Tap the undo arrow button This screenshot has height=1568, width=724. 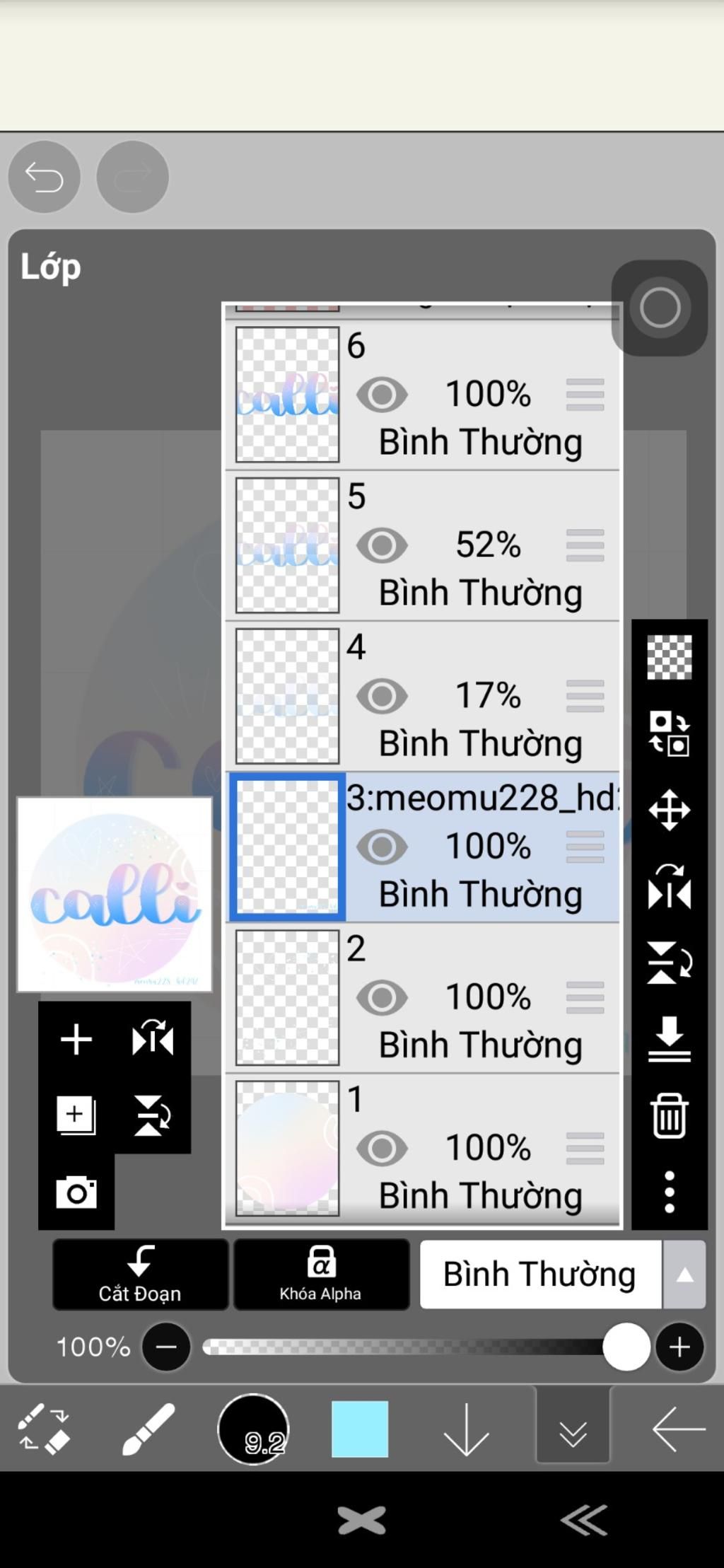click(x=44, y=177)
